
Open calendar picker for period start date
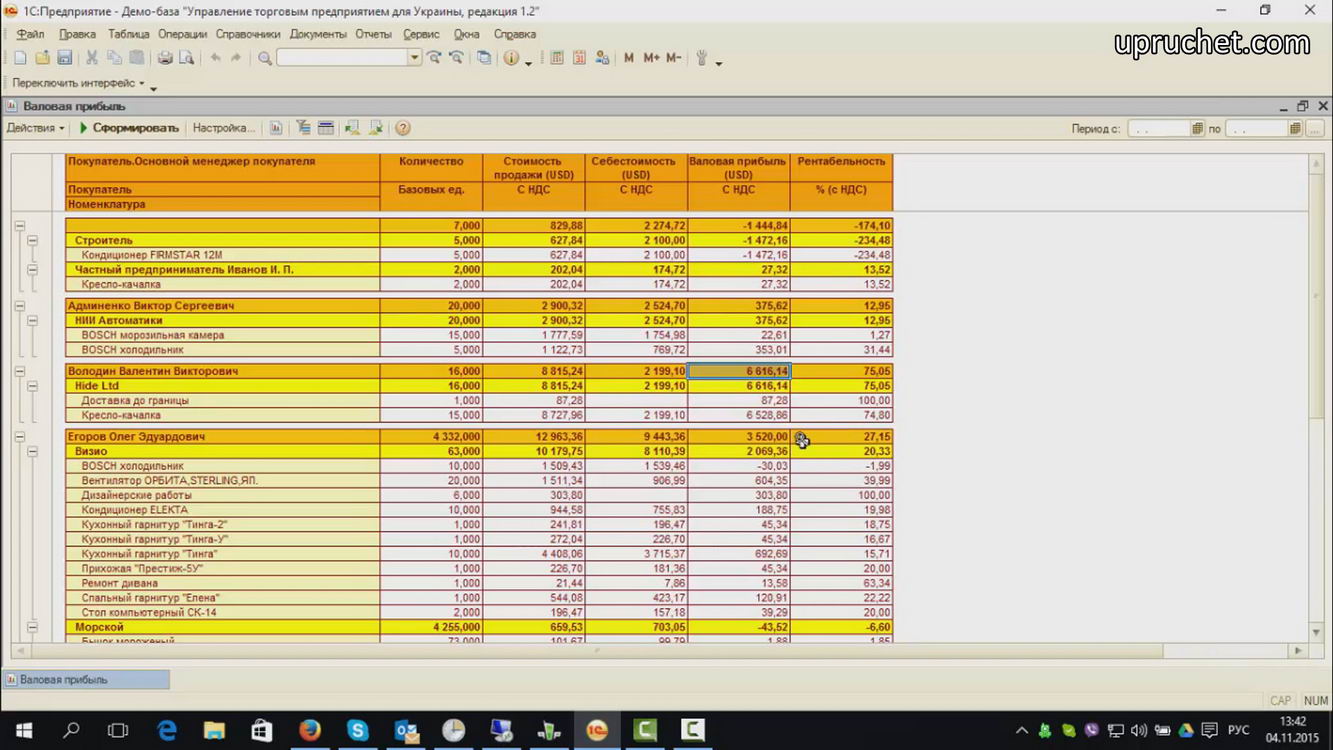click(1197, 129)
